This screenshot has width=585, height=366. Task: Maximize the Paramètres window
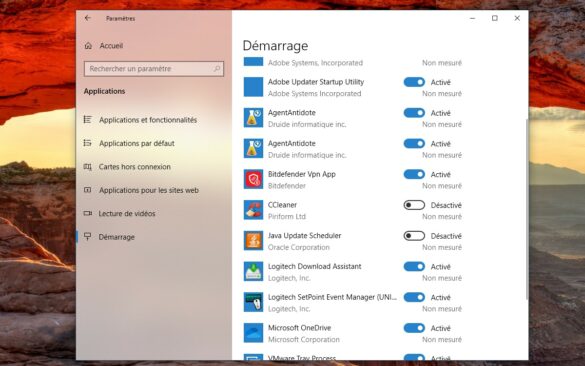pos(495,18)
